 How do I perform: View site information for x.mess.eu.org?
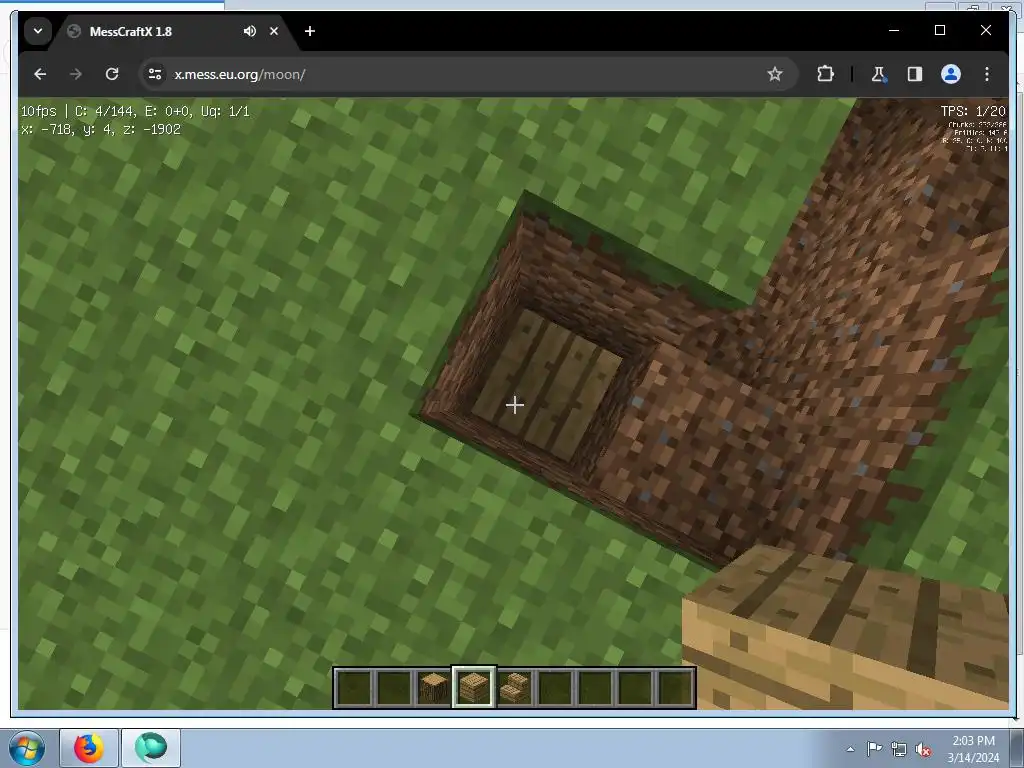pyautogui.click(x=155, y=74)
